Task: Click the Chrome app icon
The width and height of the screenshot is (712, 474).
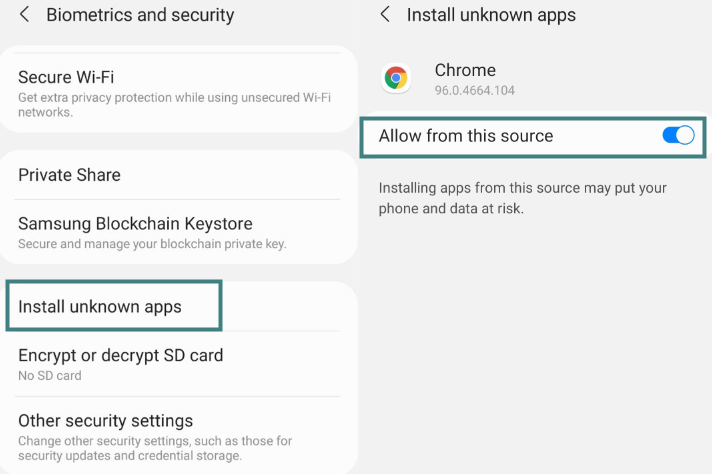Action: tap(397, 78)
